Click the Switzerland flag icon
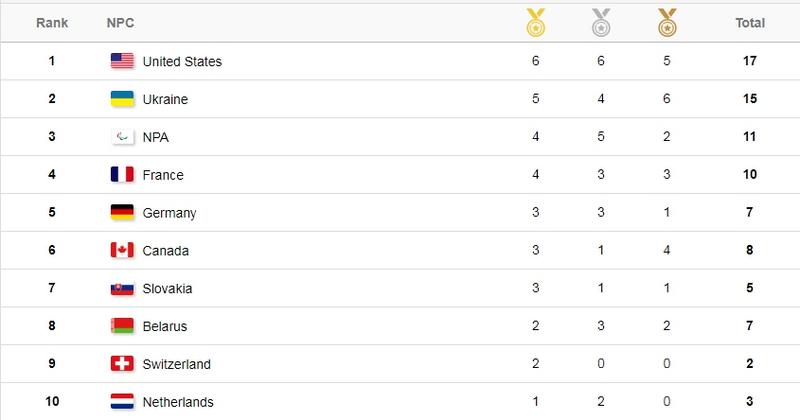Screen dimensions: 800x420 coord(122,364)
